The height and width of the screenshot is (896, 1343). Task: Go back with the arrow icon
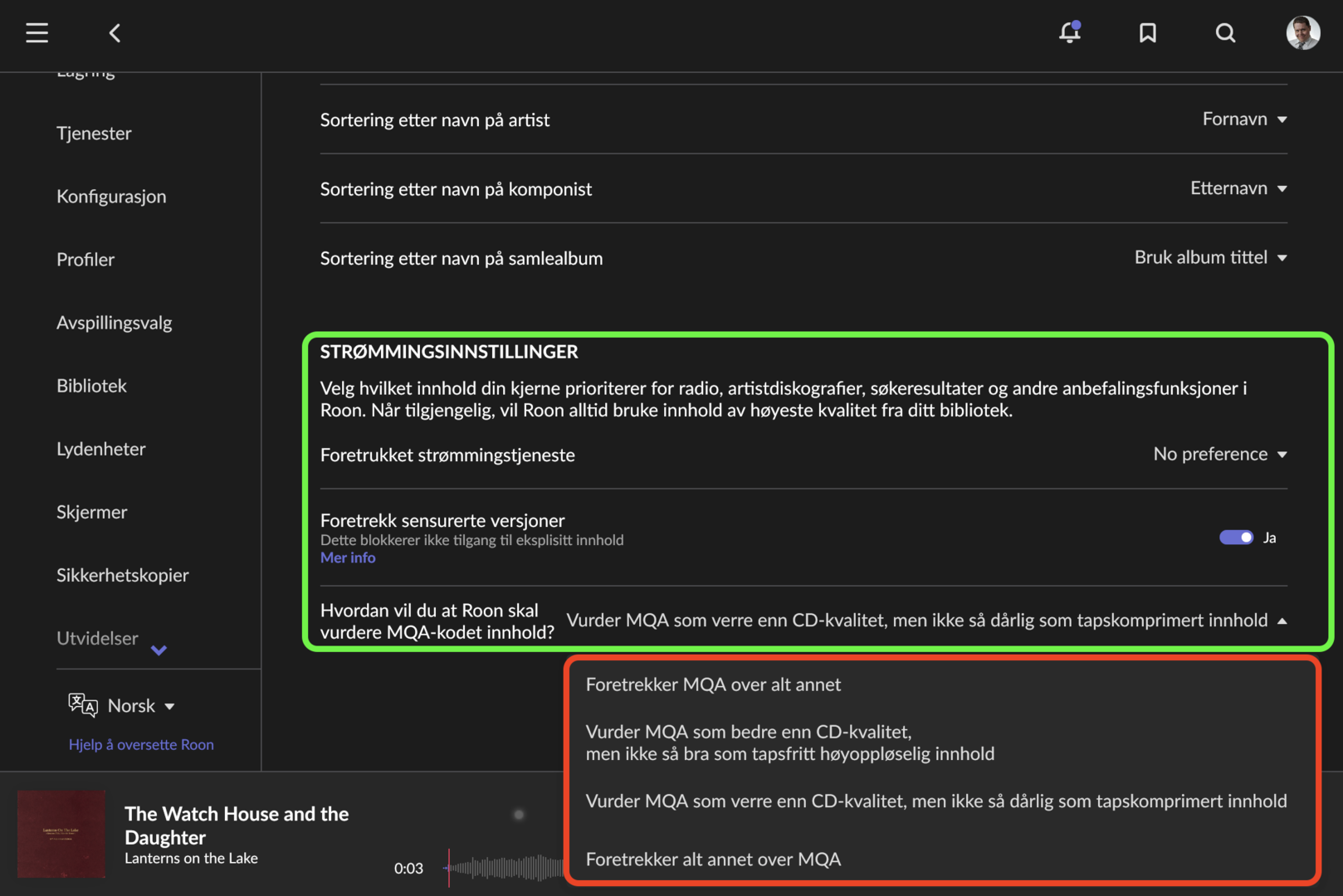tap(115, 33)
